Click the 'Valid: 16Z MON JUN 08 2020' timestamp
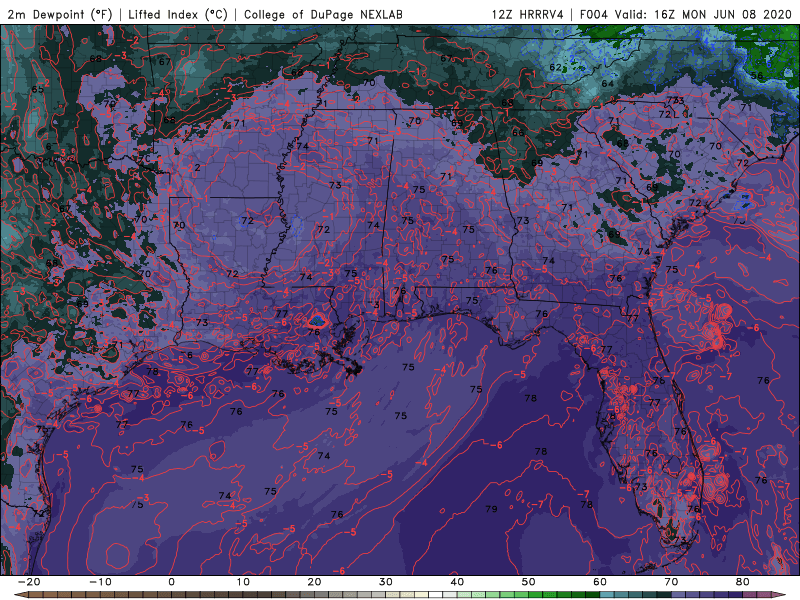This screenshot has width=800, height=600. (703, 14)
